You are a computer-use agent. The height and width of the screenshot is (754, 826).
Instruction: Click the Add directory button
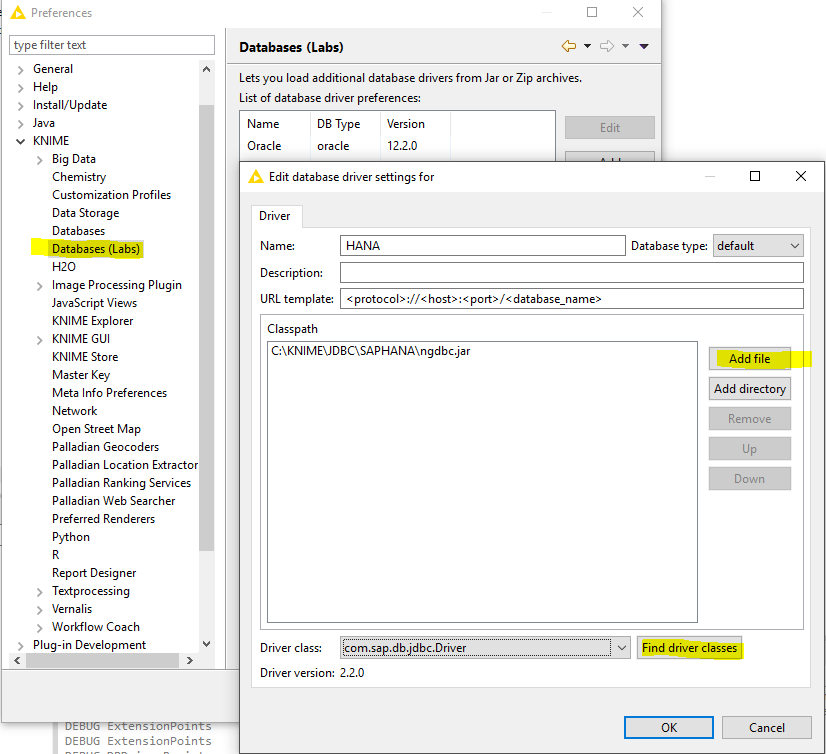click(x=750, y=389)
